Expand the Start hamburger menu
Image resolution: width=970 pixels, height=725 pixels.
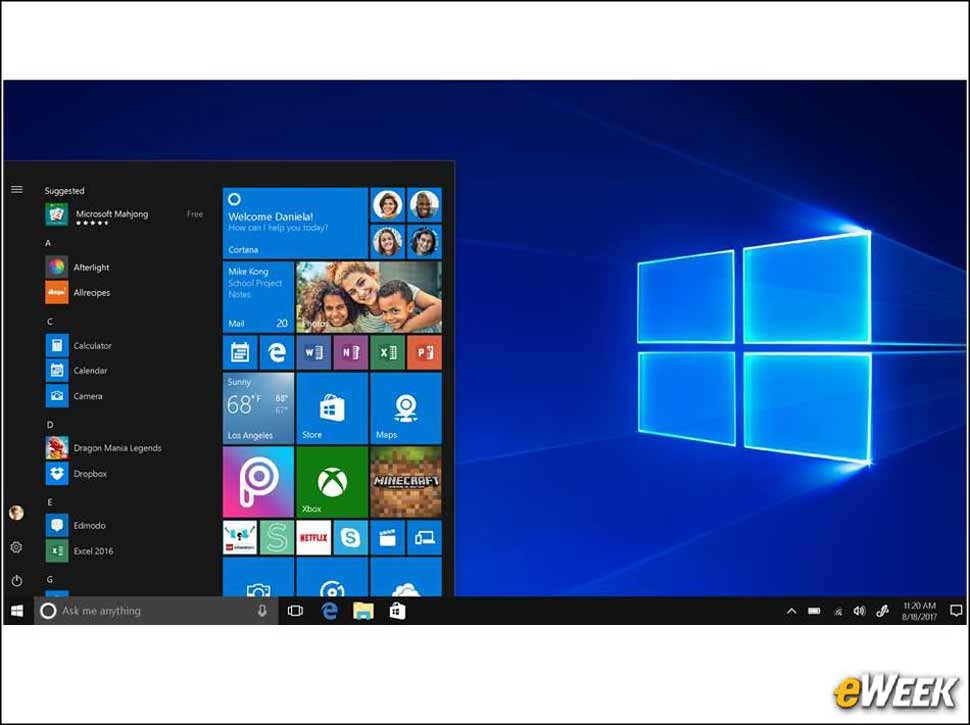pos(17,189)
